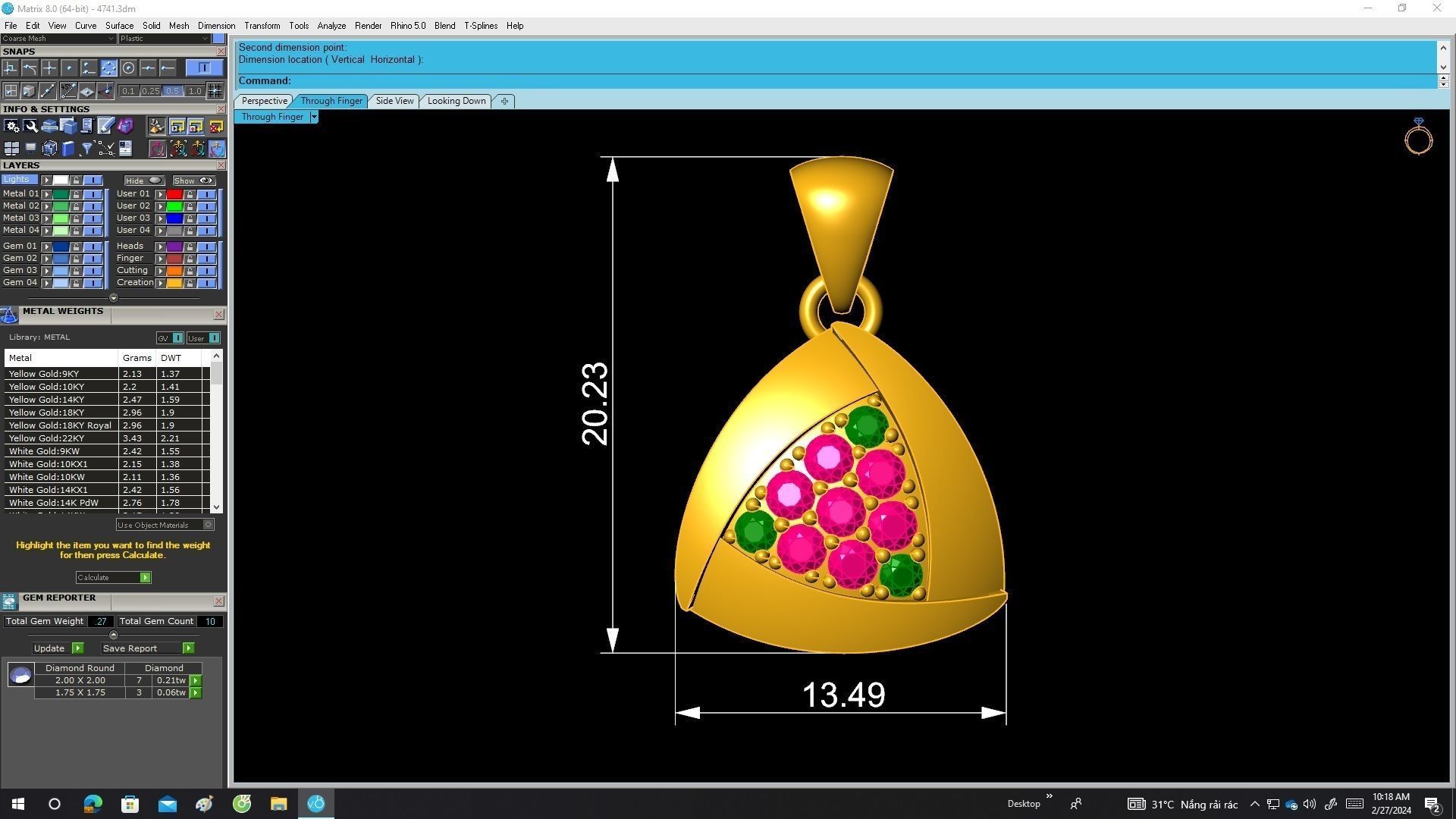Image resolution: width=1456 pixels, height=819 pixels.
Task: Open the Analyze menu
Action: click(331, 26)
